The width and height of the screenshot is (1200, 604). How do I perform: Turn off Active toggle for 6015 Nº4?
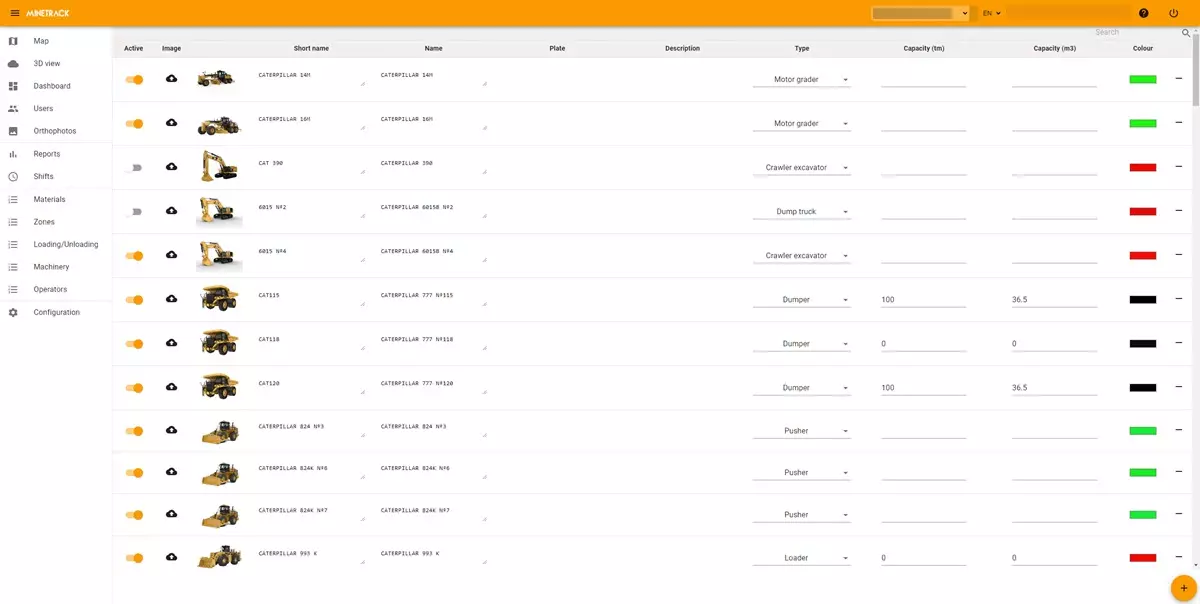(x=134, y=256)
